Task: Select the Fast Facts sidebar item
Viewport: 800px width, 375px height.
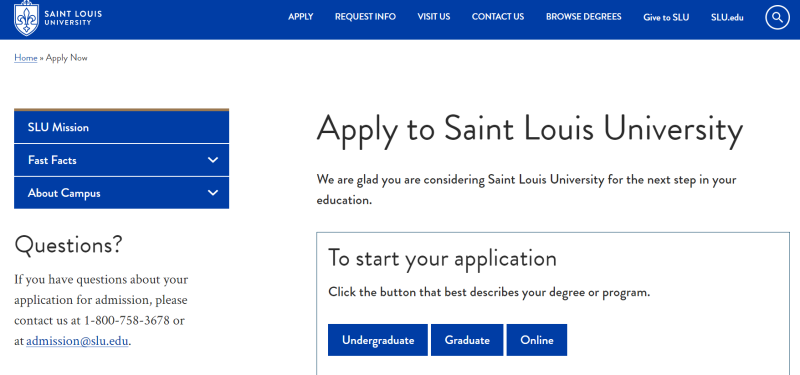Action: pos(121,160)
